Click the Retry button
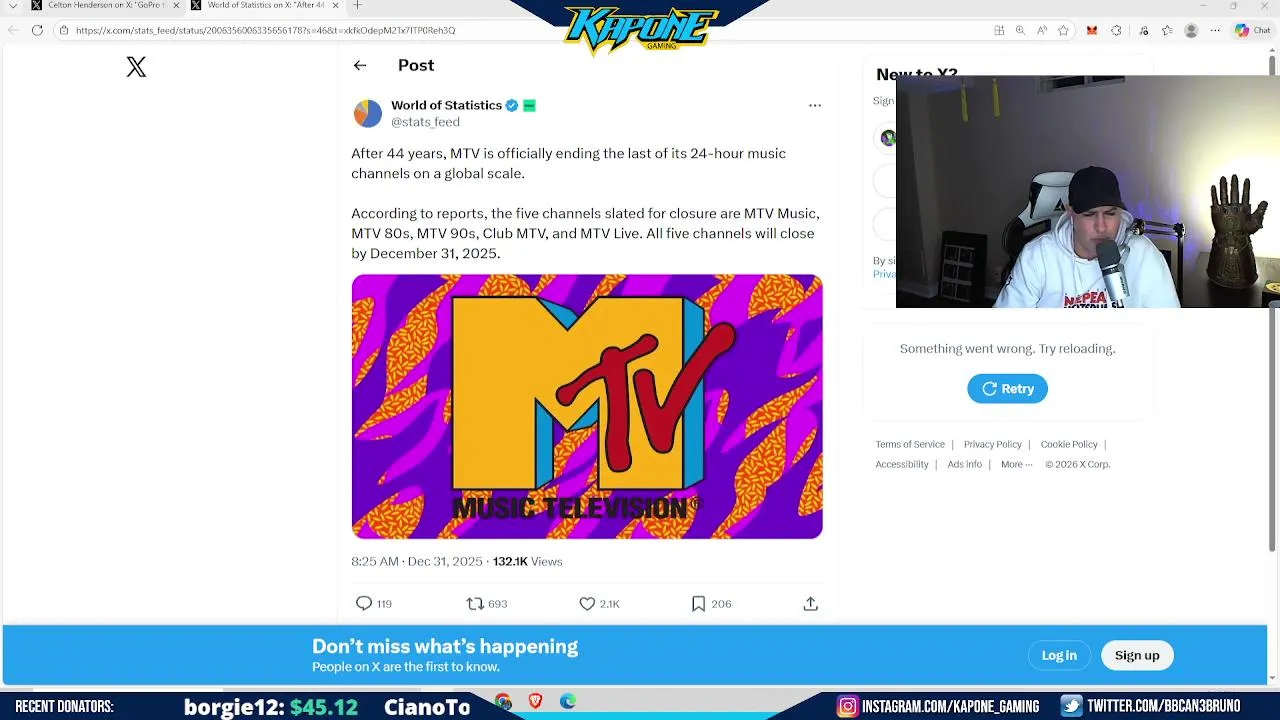The width and height of the screenshot is (1280, 720). (x=1007, y=389)
